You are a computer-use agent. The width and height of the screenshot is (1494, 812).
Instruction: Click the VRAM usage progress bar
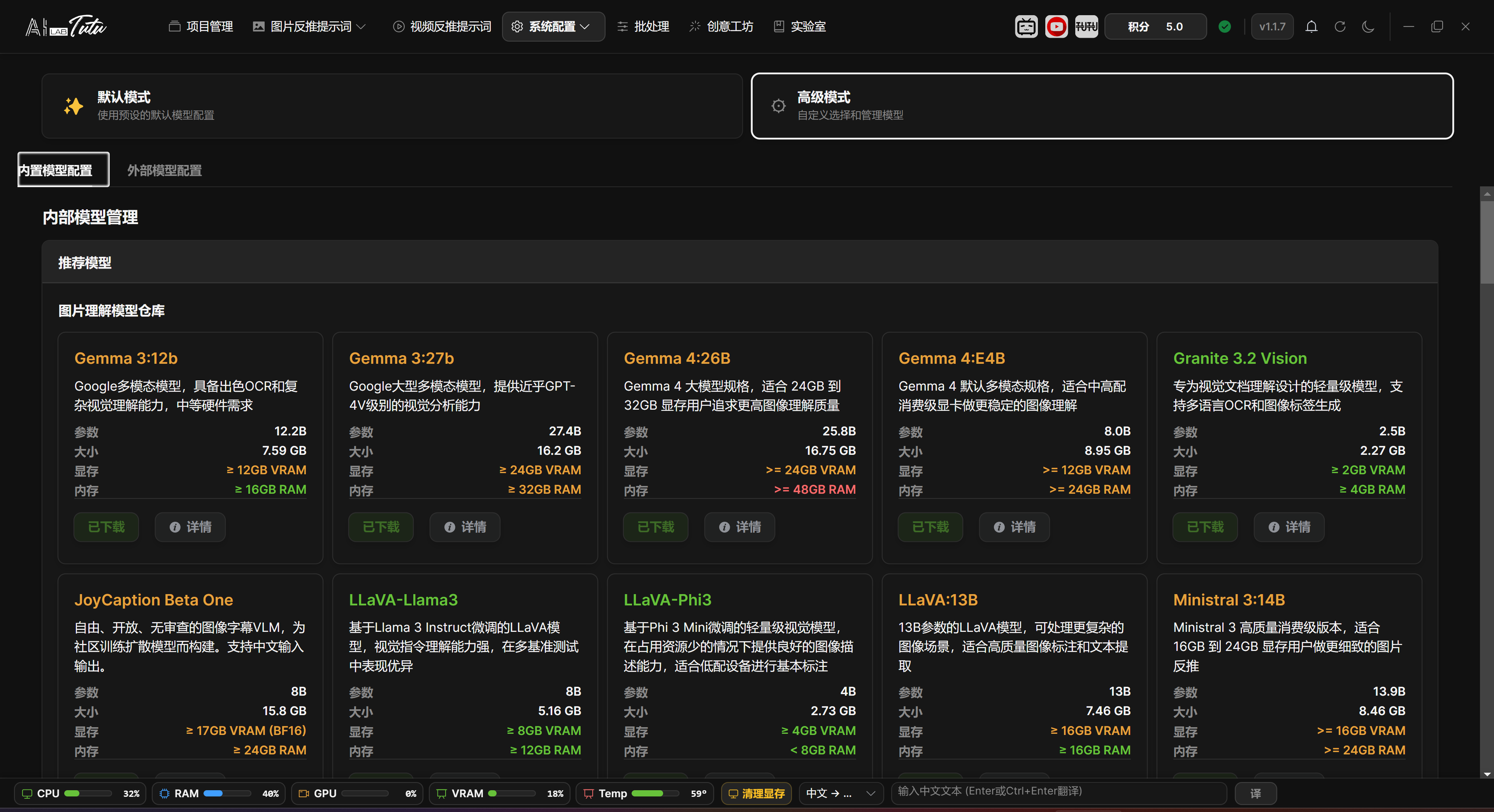click(x=512, y=793)
